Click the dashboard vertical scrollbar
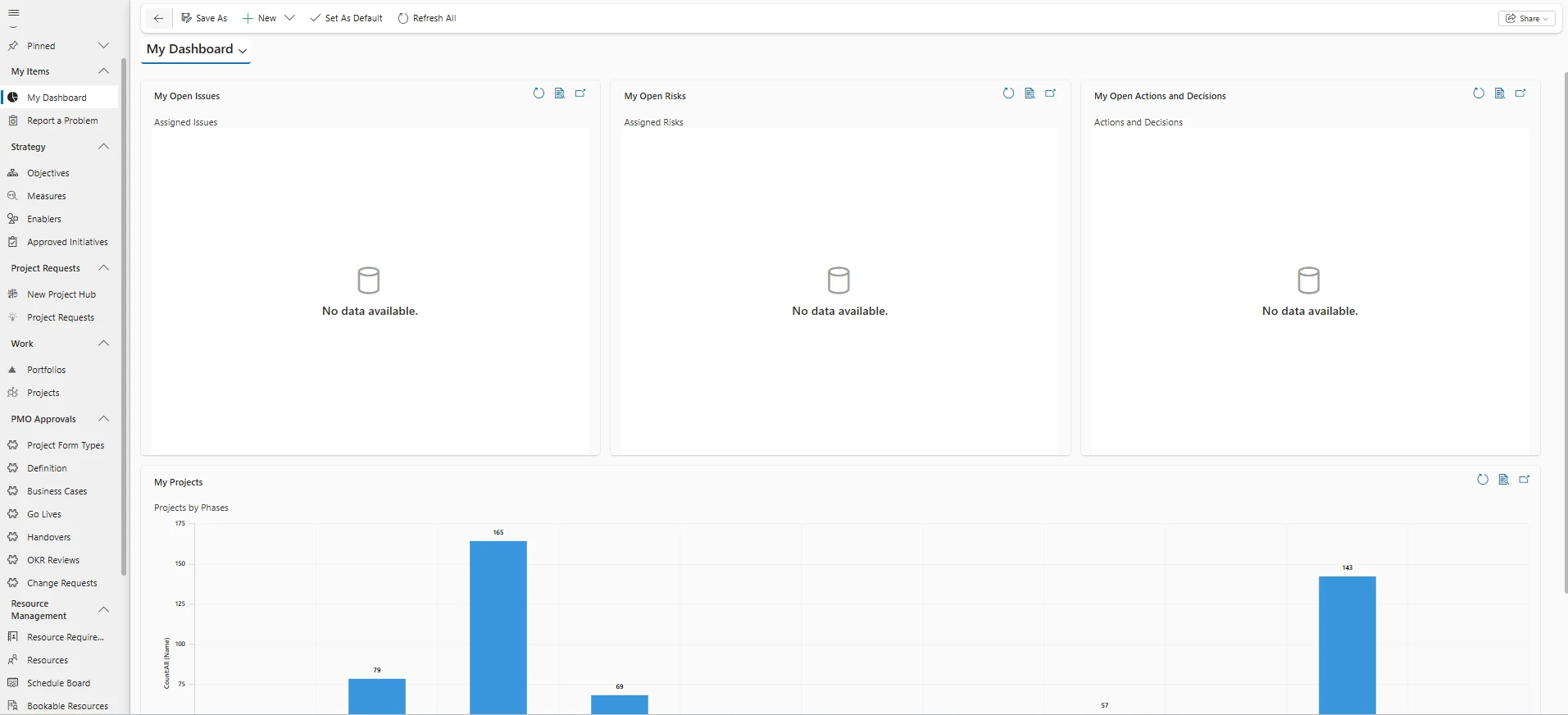Screen dimensions: 1568x715 [x=1565, y=332]
